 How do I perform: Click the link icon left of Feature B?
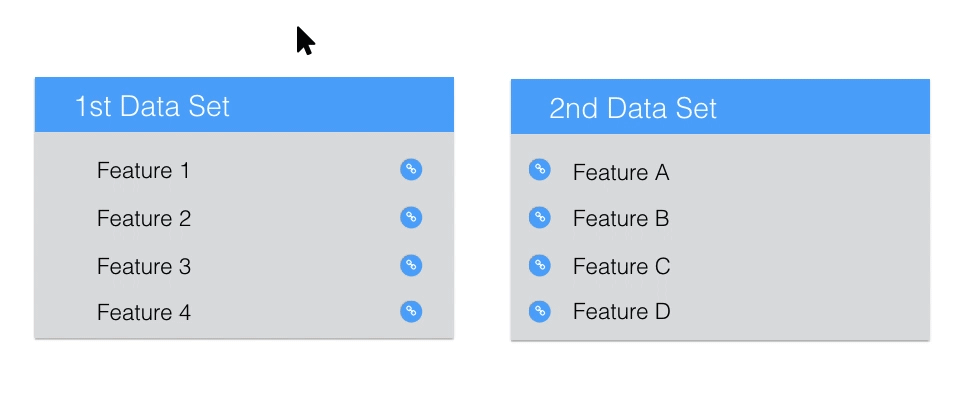pyautogui.click(x=539, y=217)
